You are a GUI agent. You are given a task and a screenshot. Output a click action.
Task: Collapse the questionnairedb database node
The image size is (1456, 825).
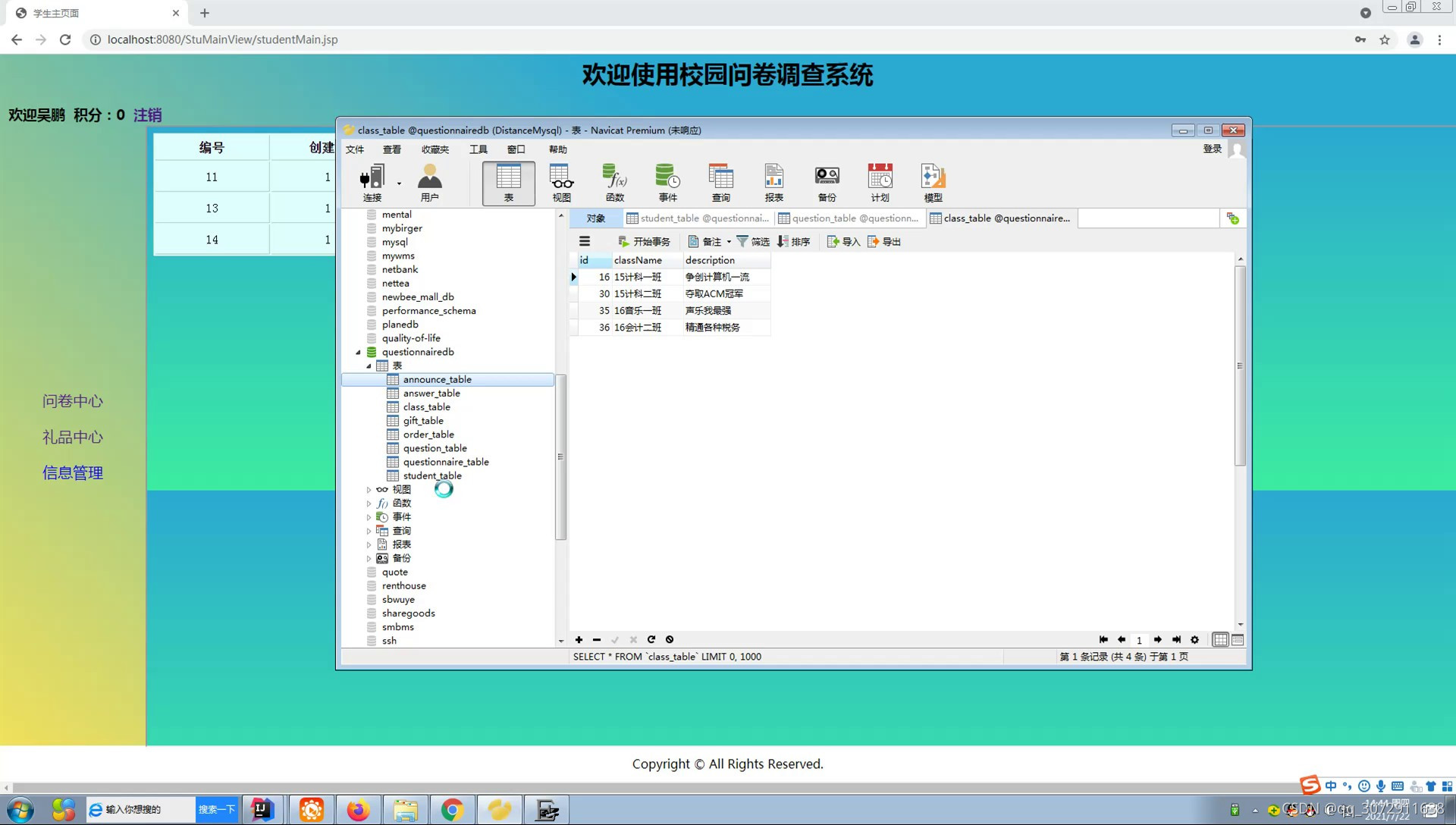click(x=358, y=353)
